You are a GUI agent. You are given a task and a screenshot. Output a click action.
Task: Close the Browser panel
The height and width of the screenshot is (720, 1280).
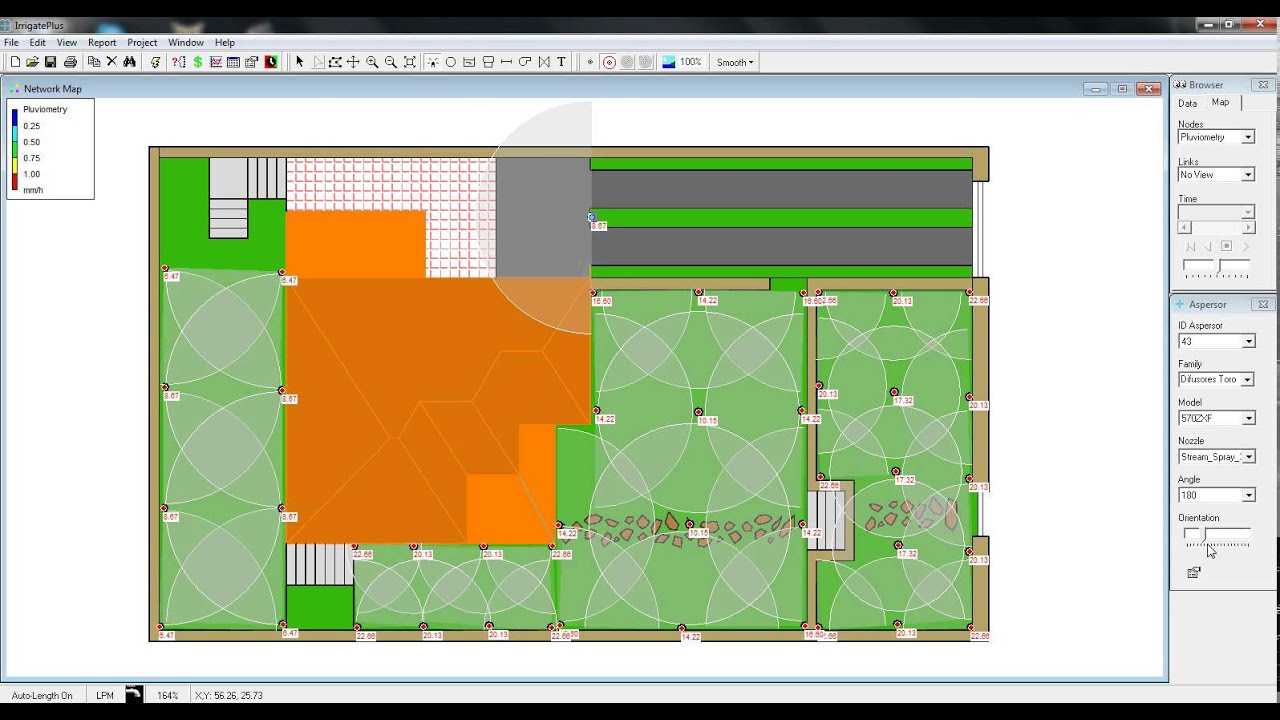(1263, 85)
